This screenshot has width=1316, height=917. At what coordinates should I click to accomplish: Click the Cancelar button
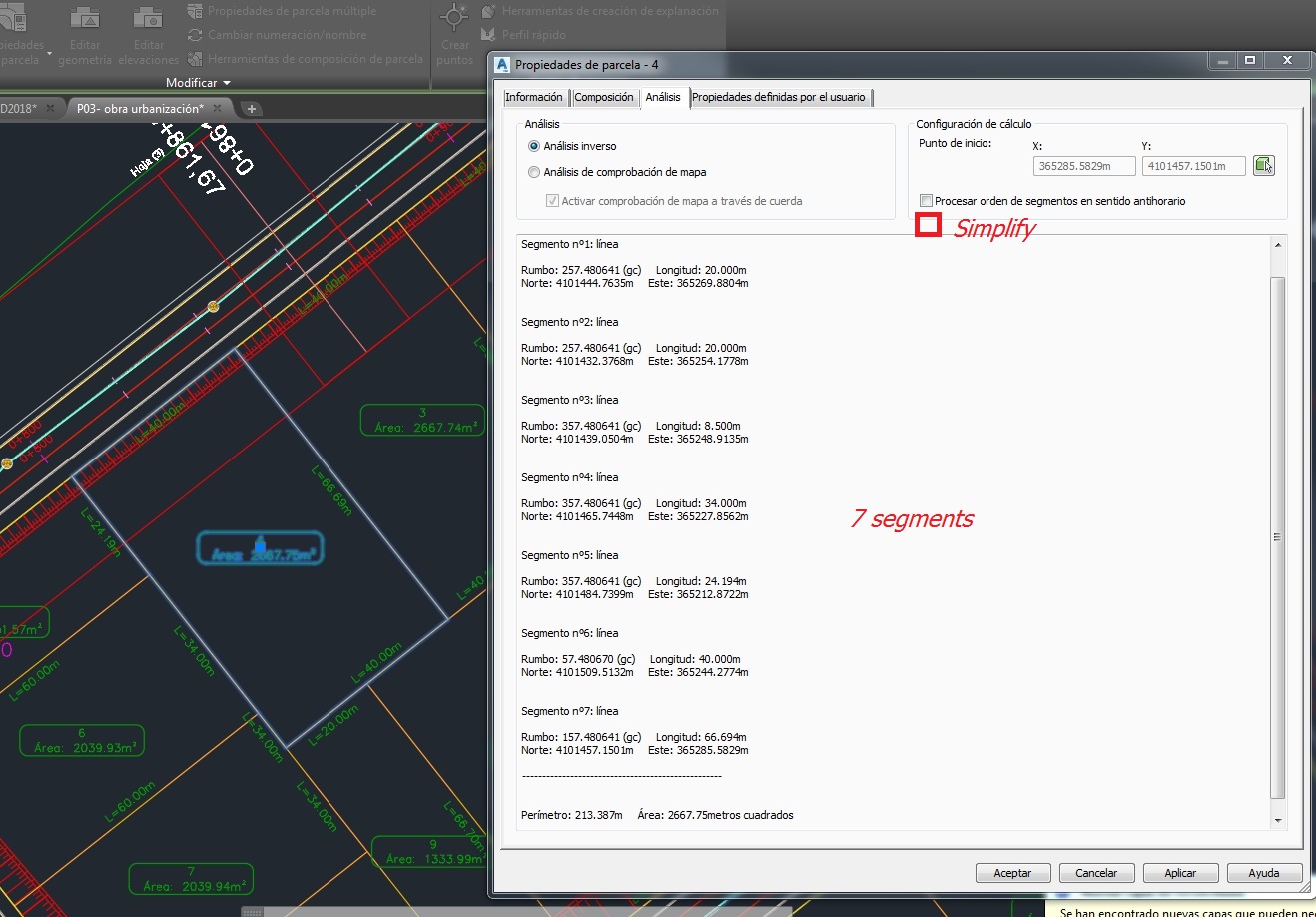point(1096,873)
